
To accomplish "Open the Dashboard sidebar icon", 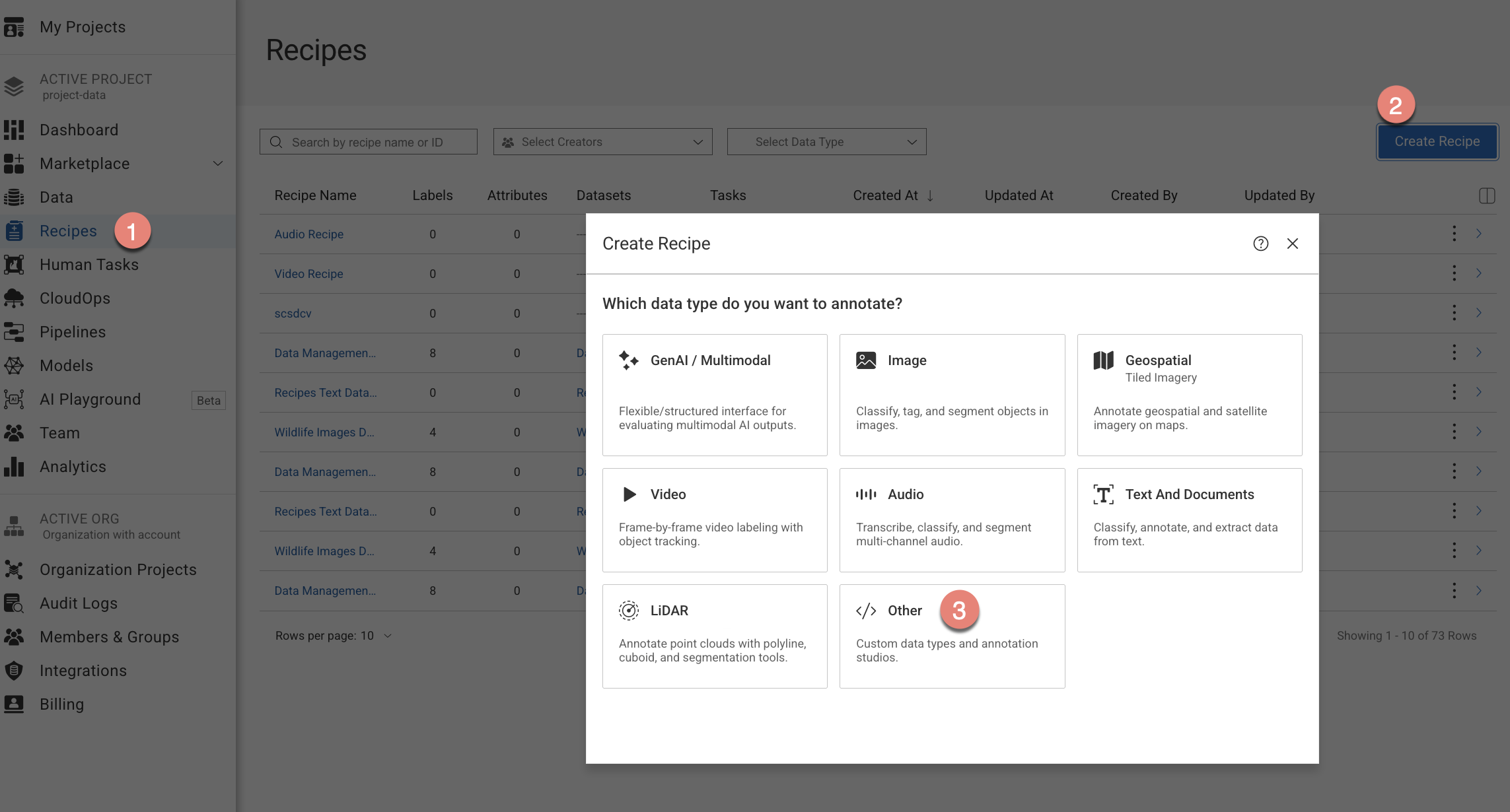I will (14, 130).
